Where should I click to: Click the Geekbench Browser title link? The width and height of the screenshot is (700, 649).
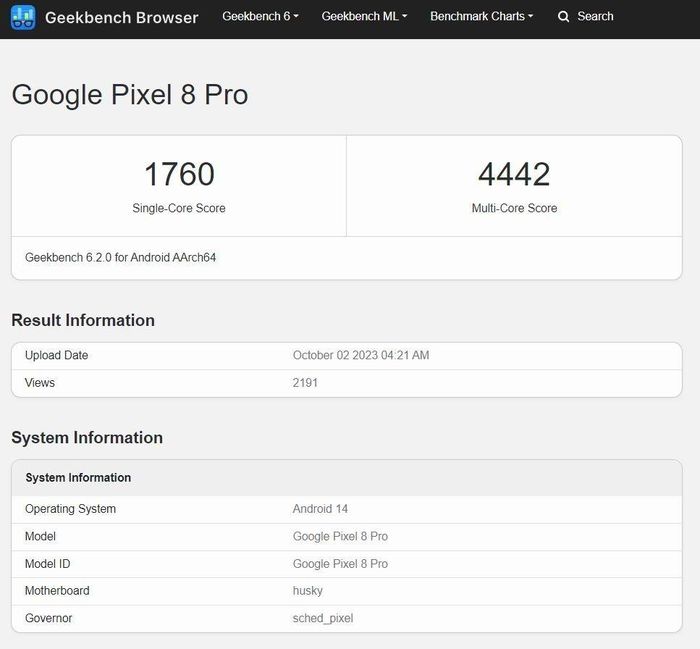(122, 17)
